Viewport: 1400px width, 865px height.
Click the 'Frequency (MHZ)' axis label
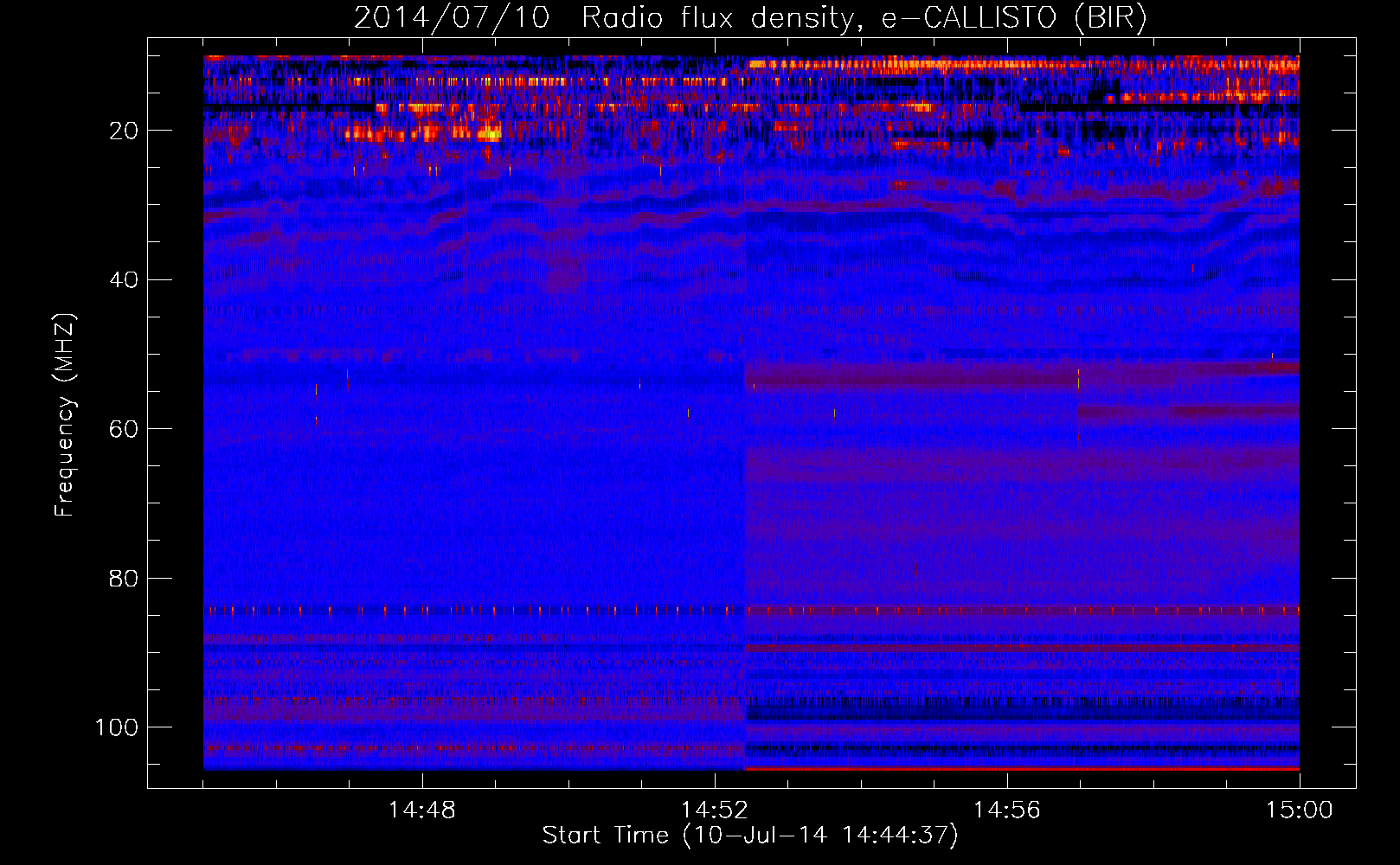click(64, 415)
